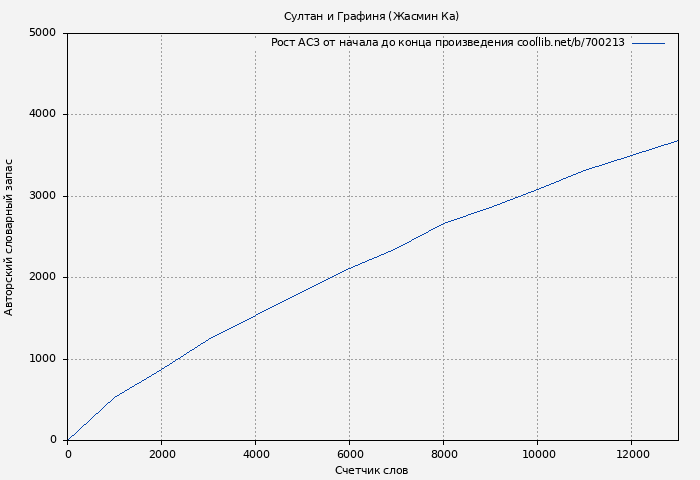Click the coollib.net/b/700213 legend text
This screenshot has width=700, height=480.
click(x=571, y=43)
